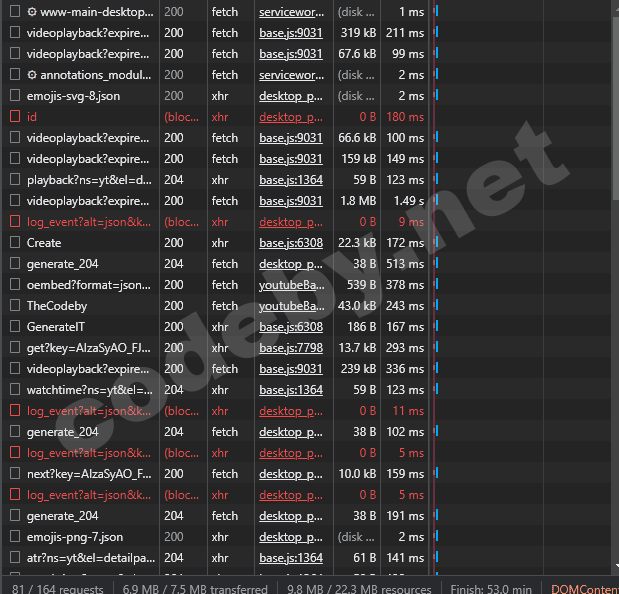The image size is (619, 594).
Task: Click the 513 ms time of generate_204
Action: pyautogui.click(x=405, y=264)
